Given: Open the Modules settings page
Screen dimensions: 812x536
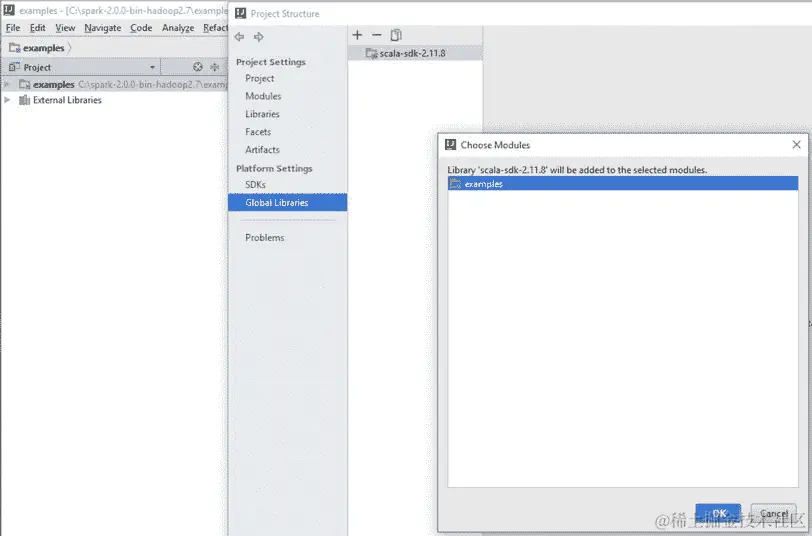Looking at the screenshot, I should coord(263,96).
